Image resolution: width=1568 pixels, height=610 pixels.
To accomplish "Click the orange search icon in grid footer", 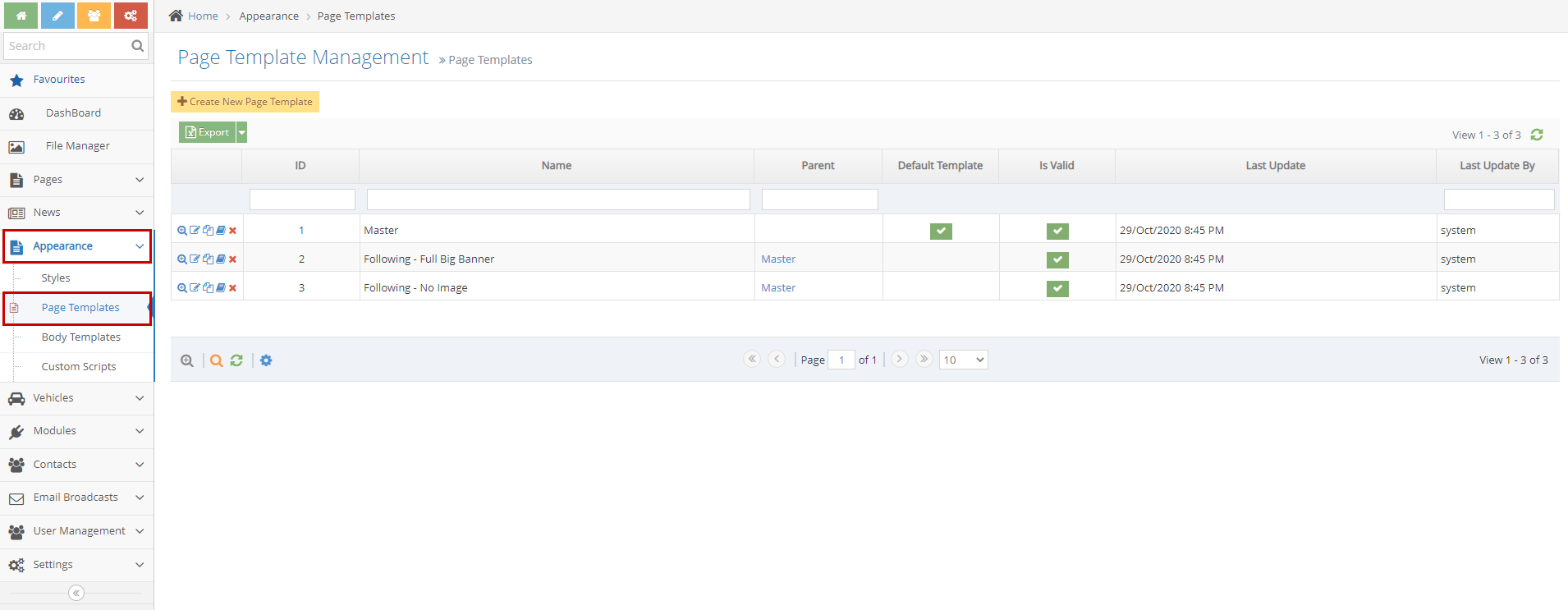I will 216,360.
